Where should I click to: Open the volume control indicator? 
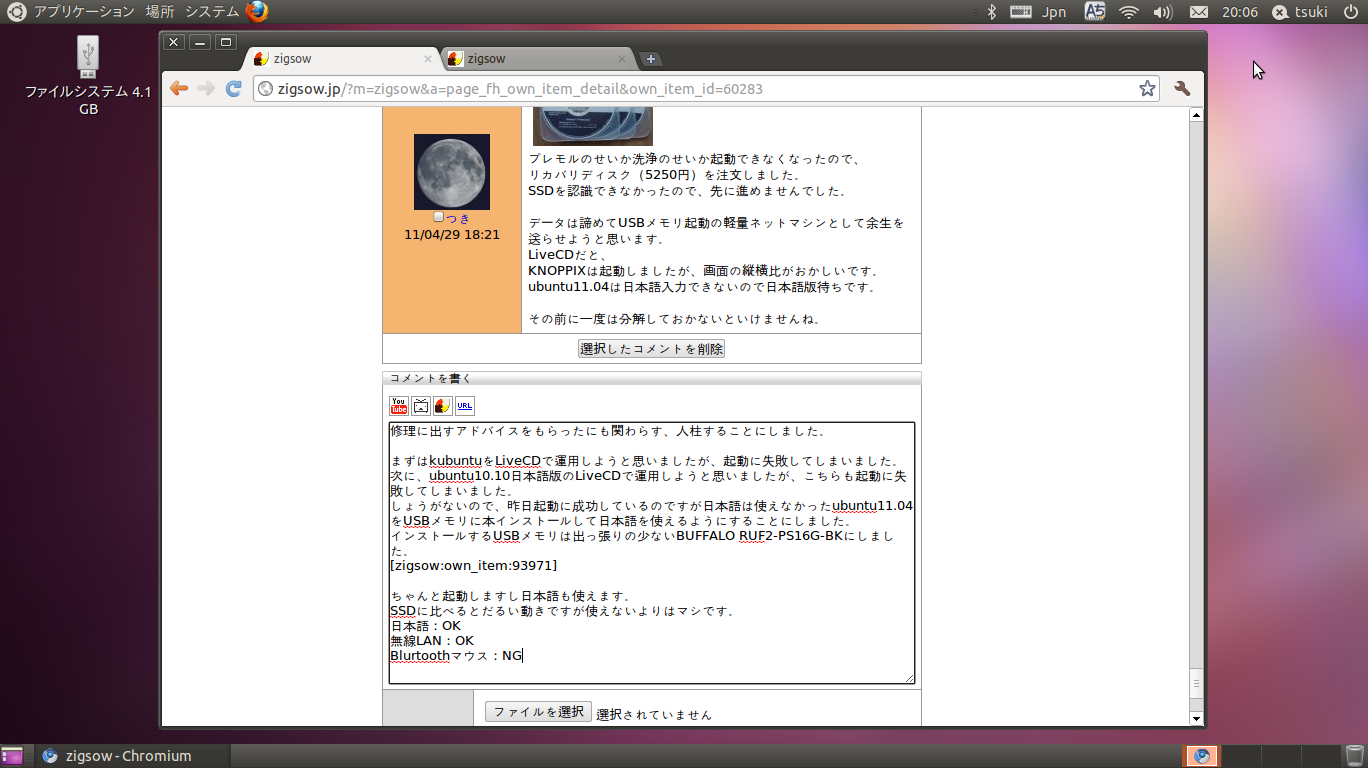pos(1162,12)
